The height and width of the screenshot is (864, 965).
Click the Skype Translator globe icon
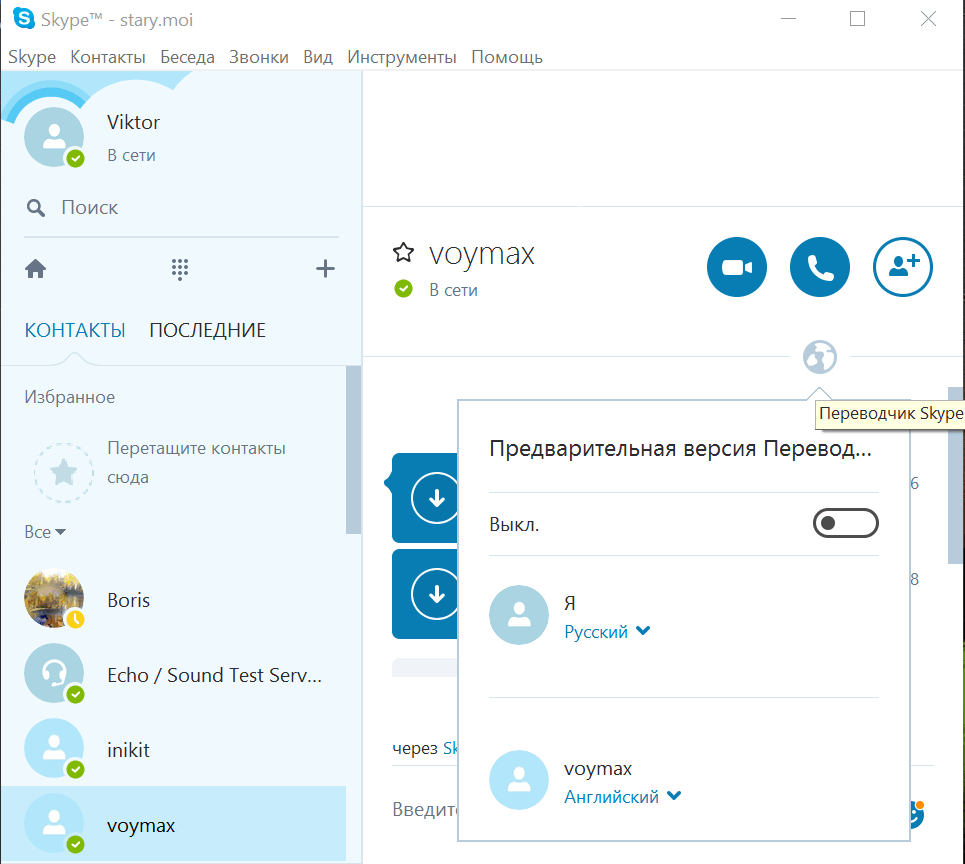[x=819, y=357]
